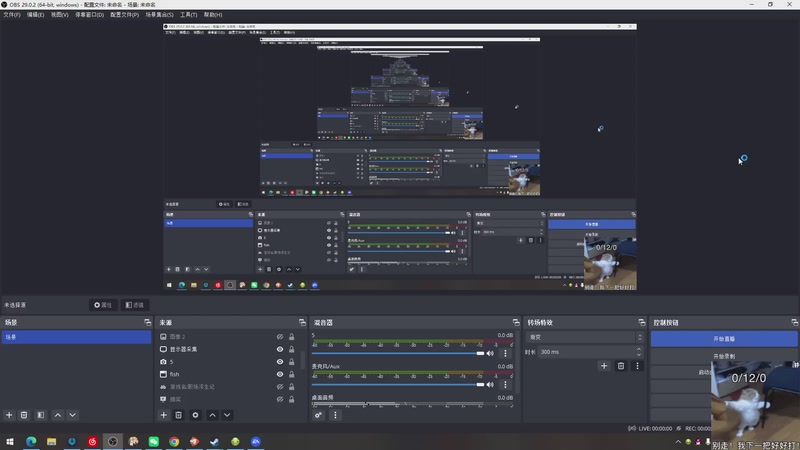
Task: Open options menu for 麦克风/Aux channel
Action: coord(506,384)
